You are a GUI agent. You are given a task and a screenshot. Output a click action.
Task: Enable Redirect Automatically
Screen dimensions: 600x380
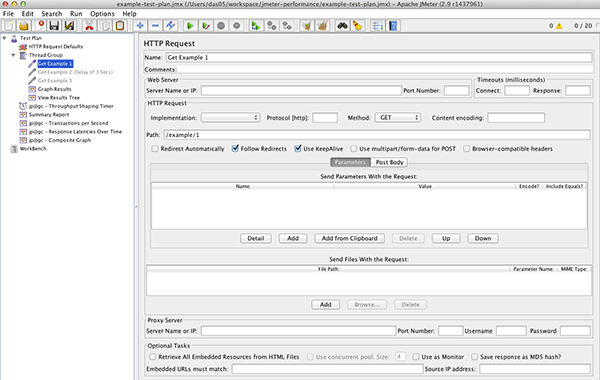155,148
